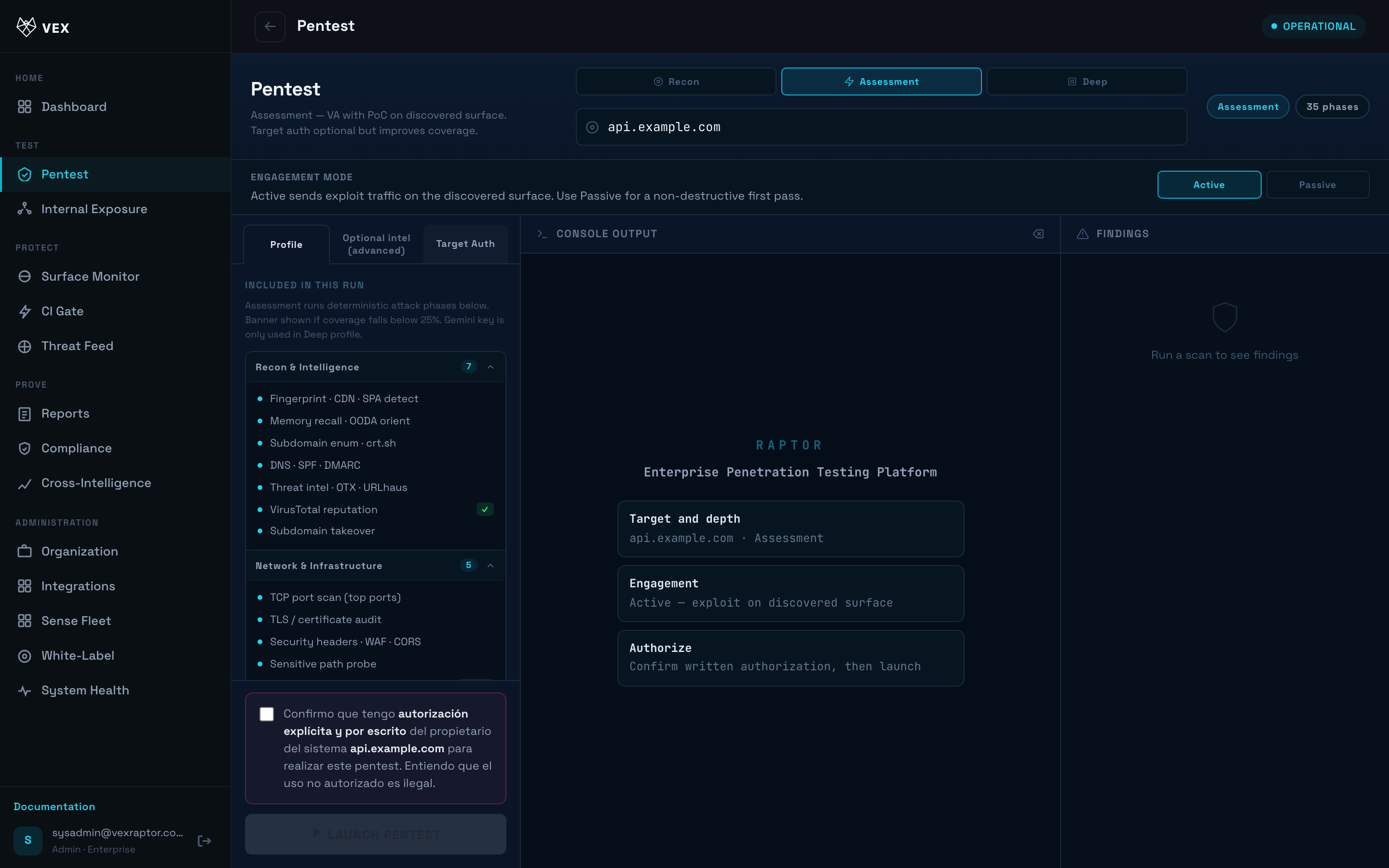
Task: Click the Recon & Intelligence header label
Action: click(307, 367)
